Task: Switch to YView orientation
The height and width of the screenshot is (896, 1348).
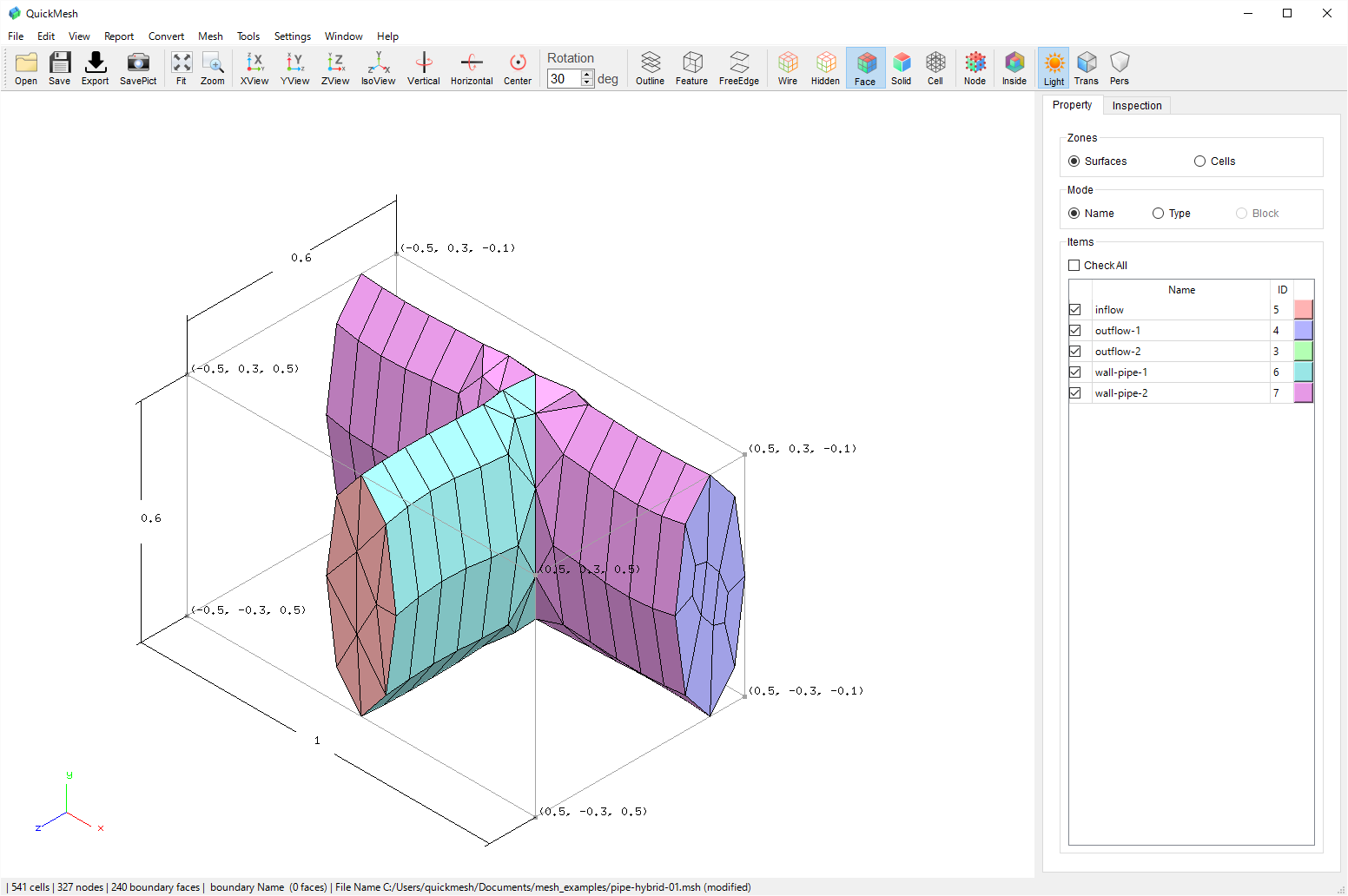Action: (x=295, y=69)
